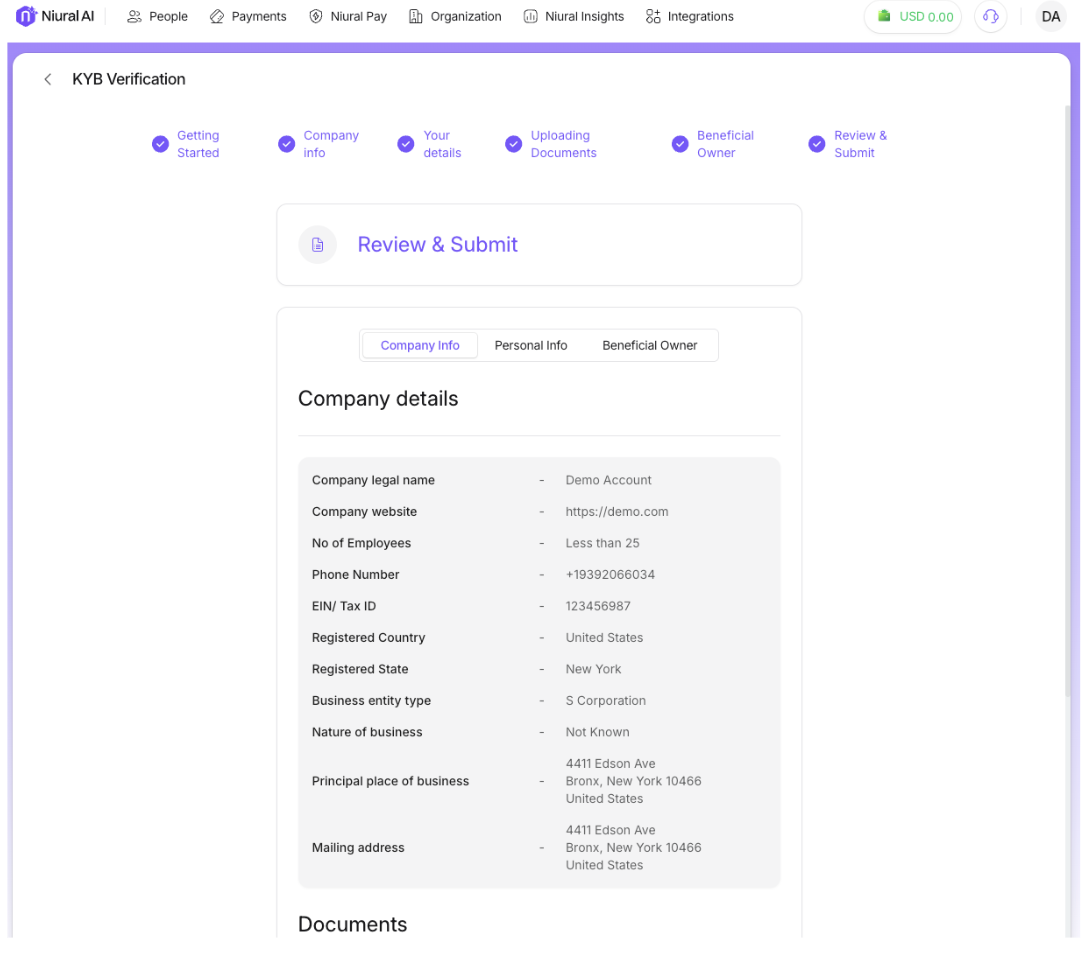Image resolution: width=1086 pixels, height=964 pixels.
Task: Click the USD 0.00 balance button
Action: [913, 17]
